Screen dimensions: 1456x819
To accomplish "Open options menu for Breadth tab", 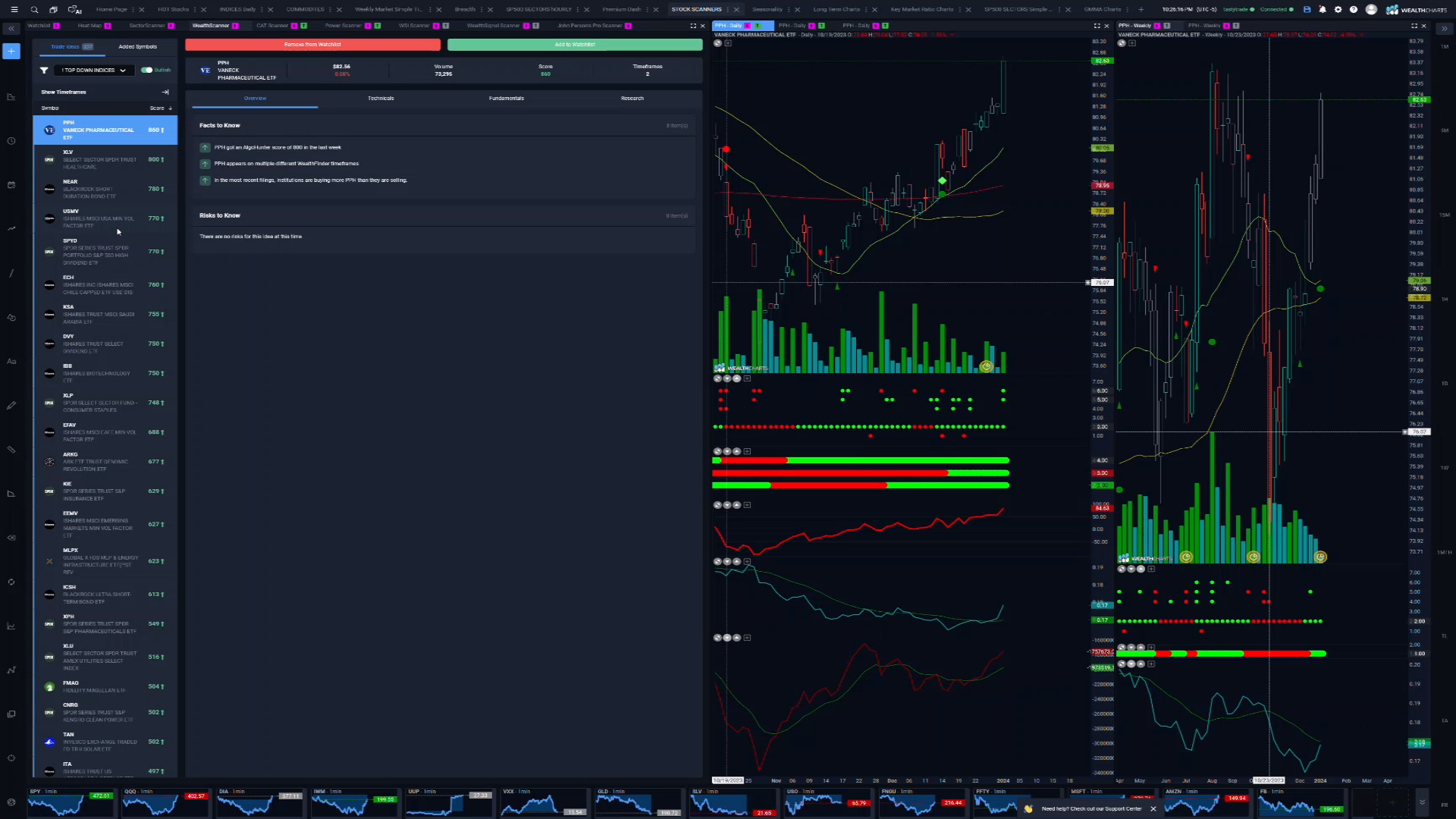I will point(482,10).
